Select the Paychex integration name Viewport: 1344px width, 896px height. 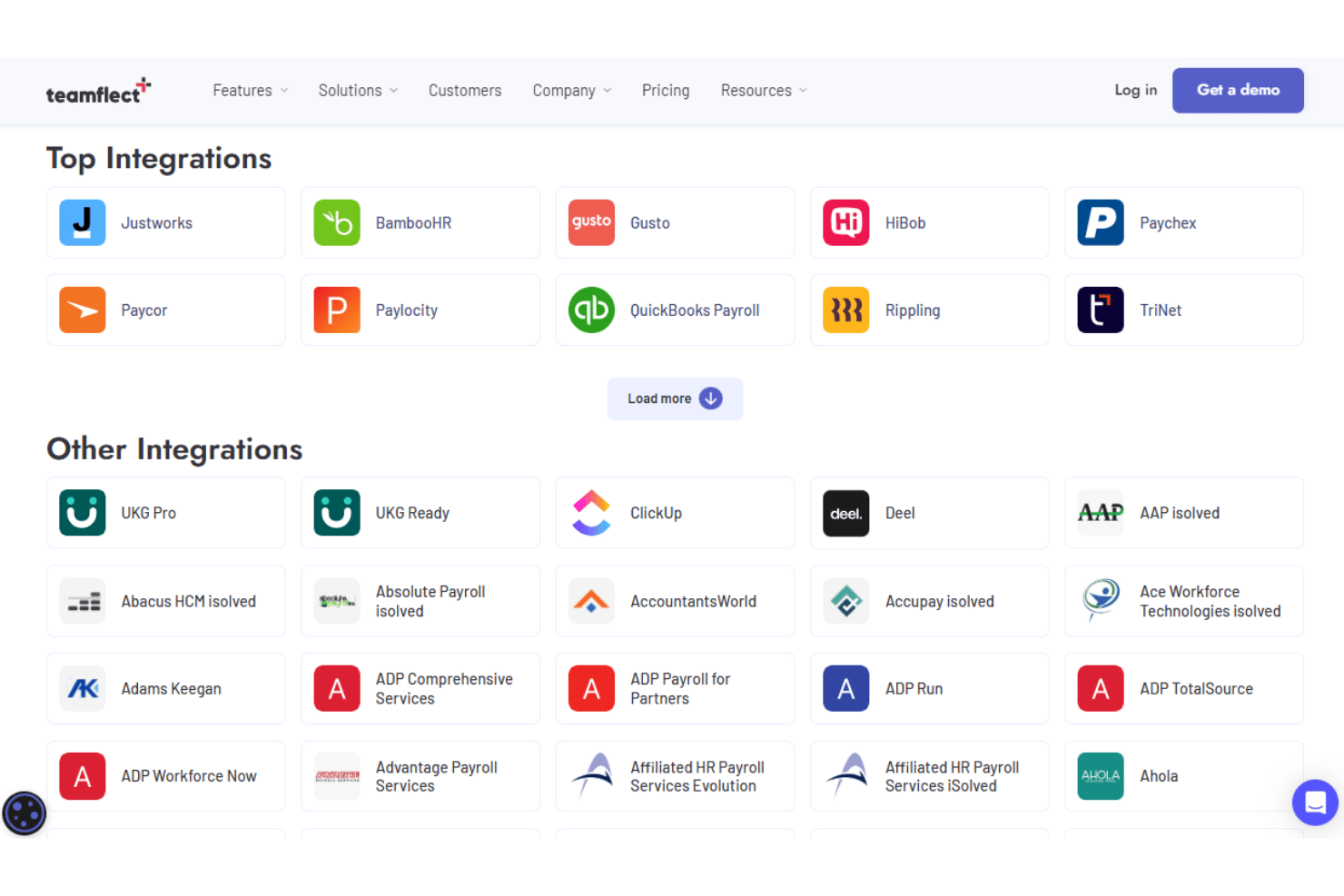click(x=1168, y=223)
